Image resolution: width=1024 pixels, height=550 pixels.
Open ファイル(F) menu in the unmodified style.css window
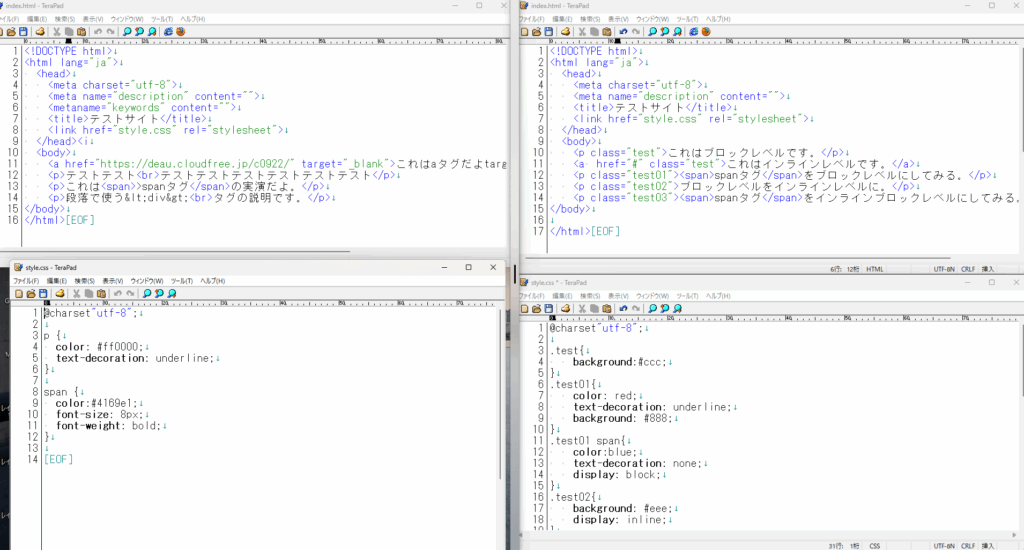pos(25,281)
